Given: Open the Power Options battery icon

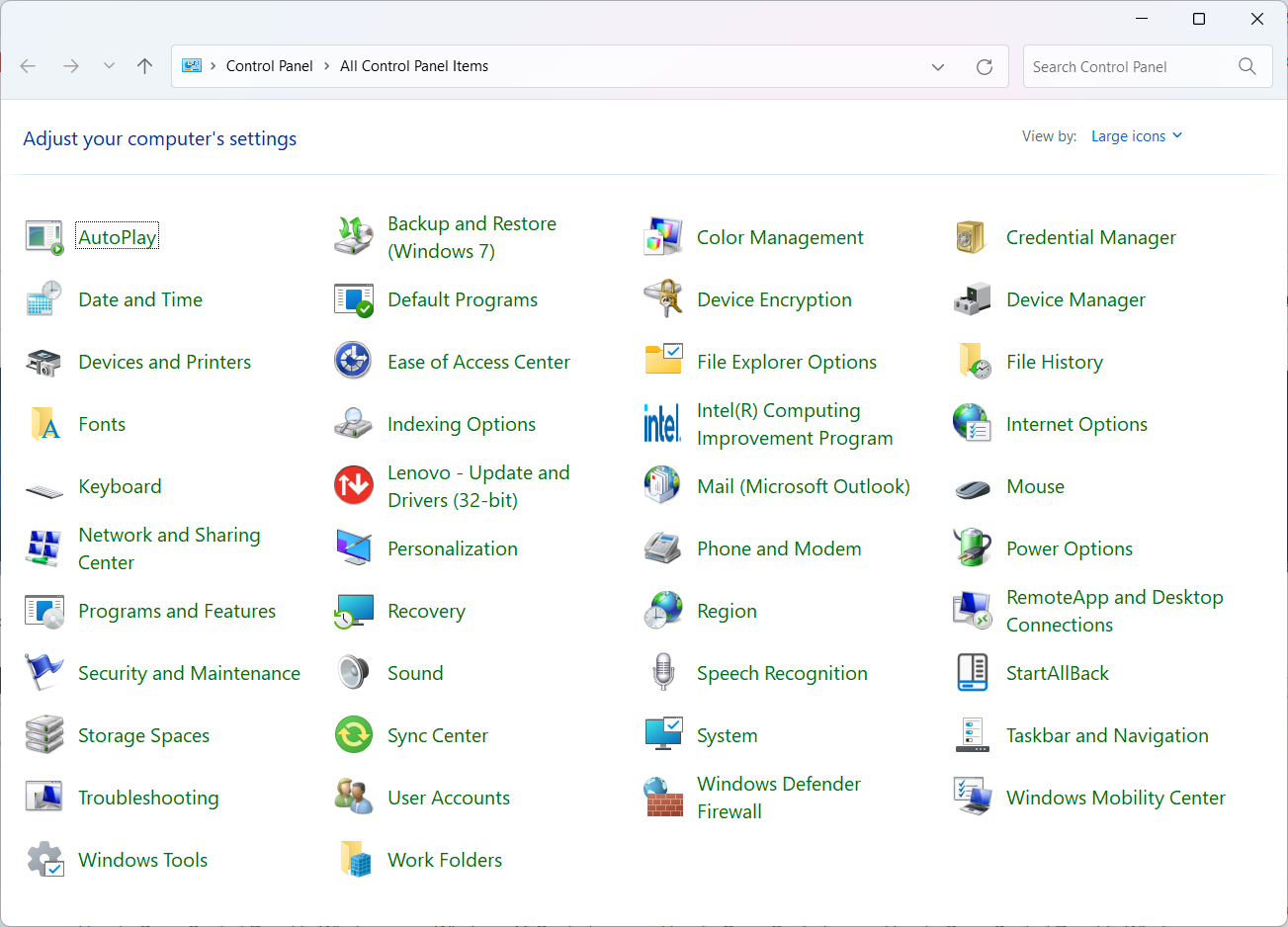Looking at the screenshot, I should tap(972, 548).
